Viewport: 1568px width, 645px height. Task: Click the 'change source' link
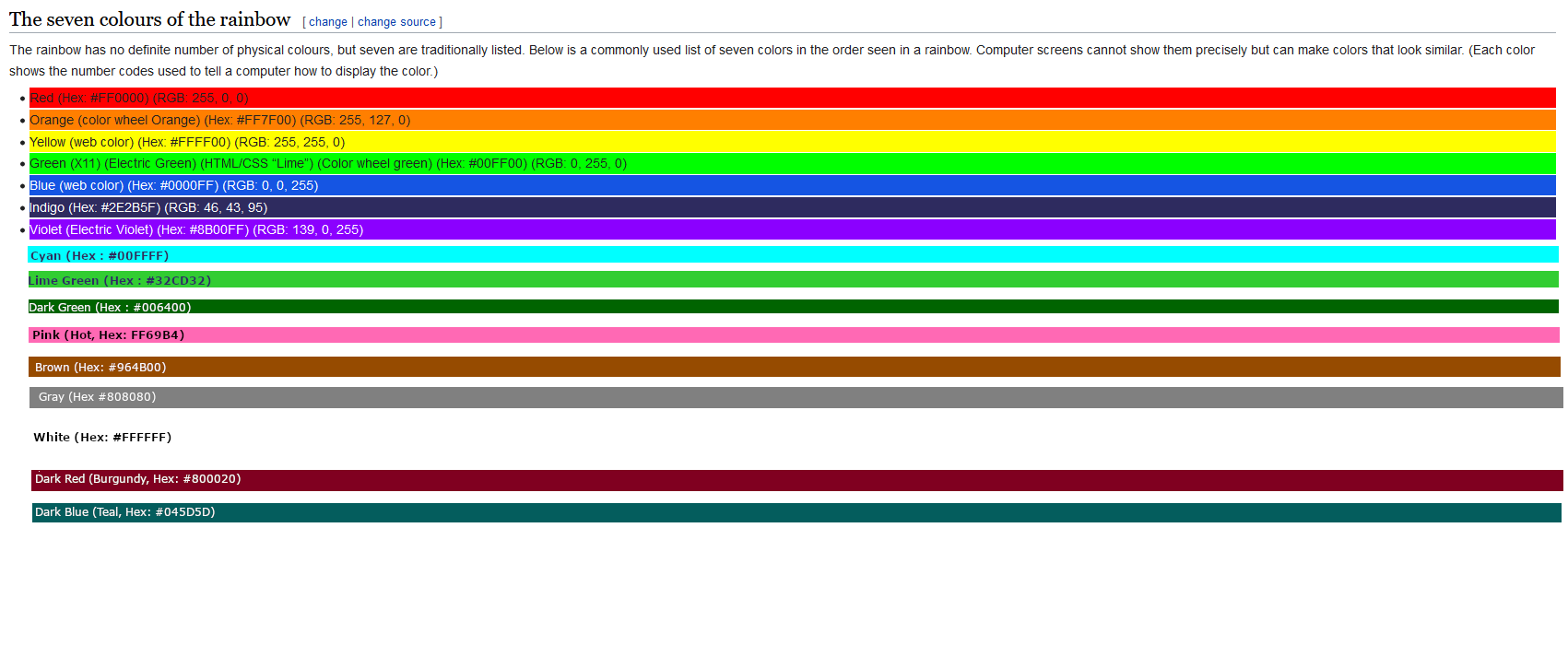tap(396, 22)
